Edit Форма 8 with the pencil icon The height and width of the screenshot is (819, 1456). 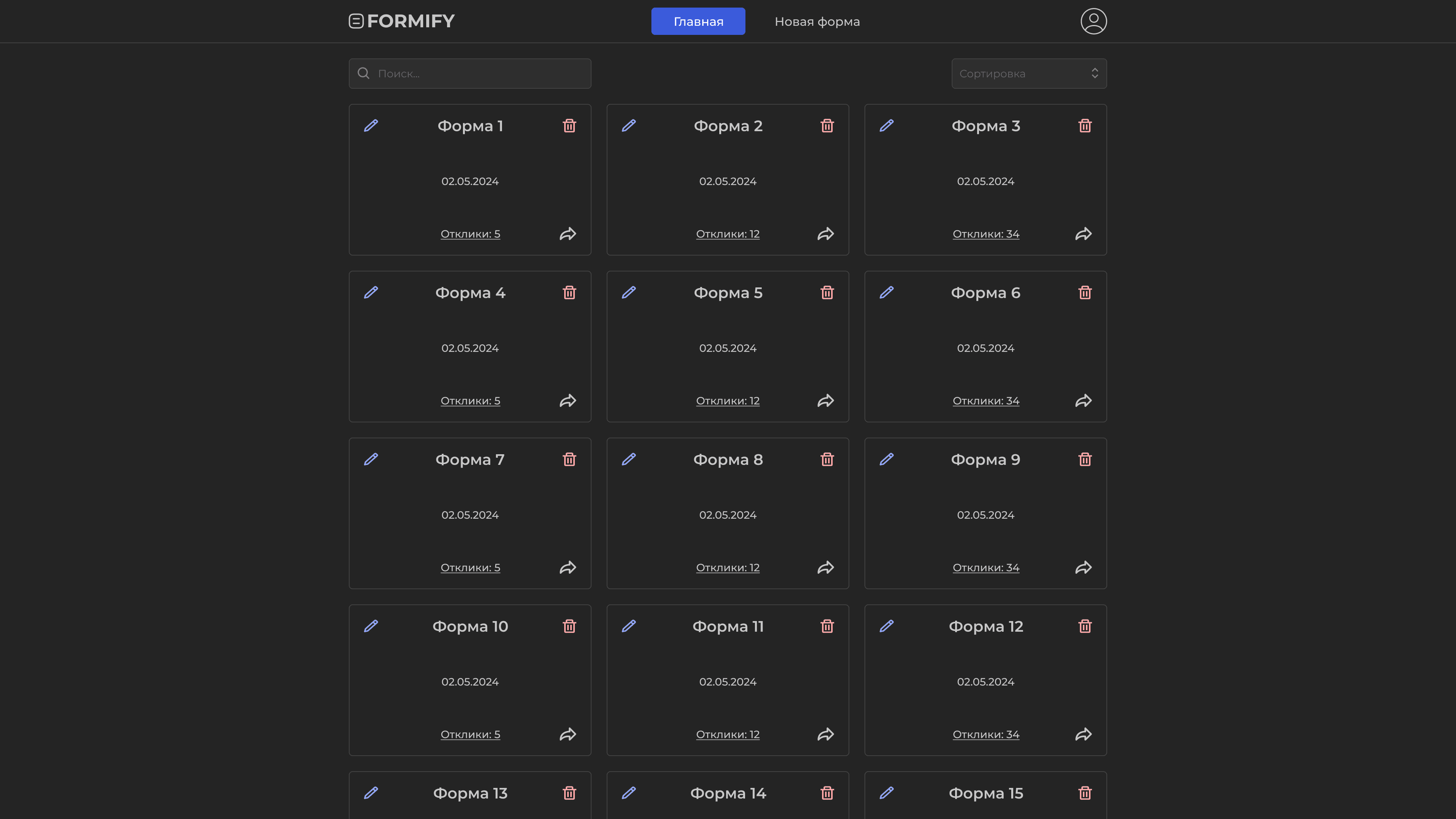[x=629, y=459]
